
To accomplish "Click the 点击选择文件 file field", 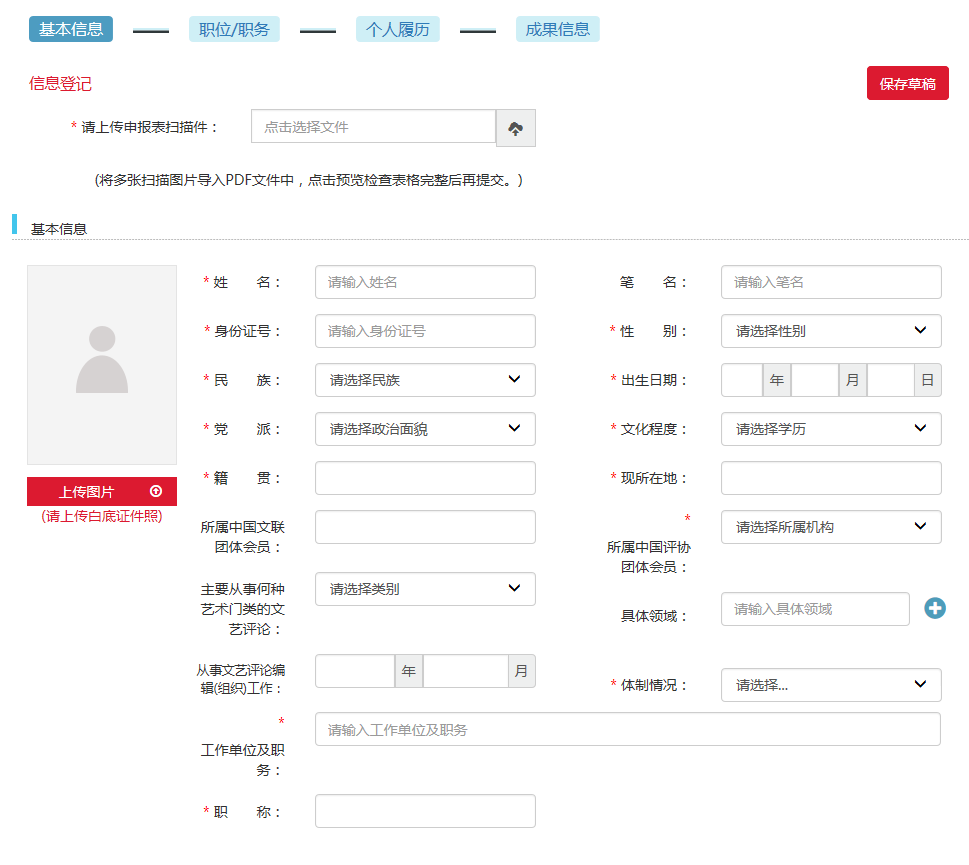I will 373,127.
